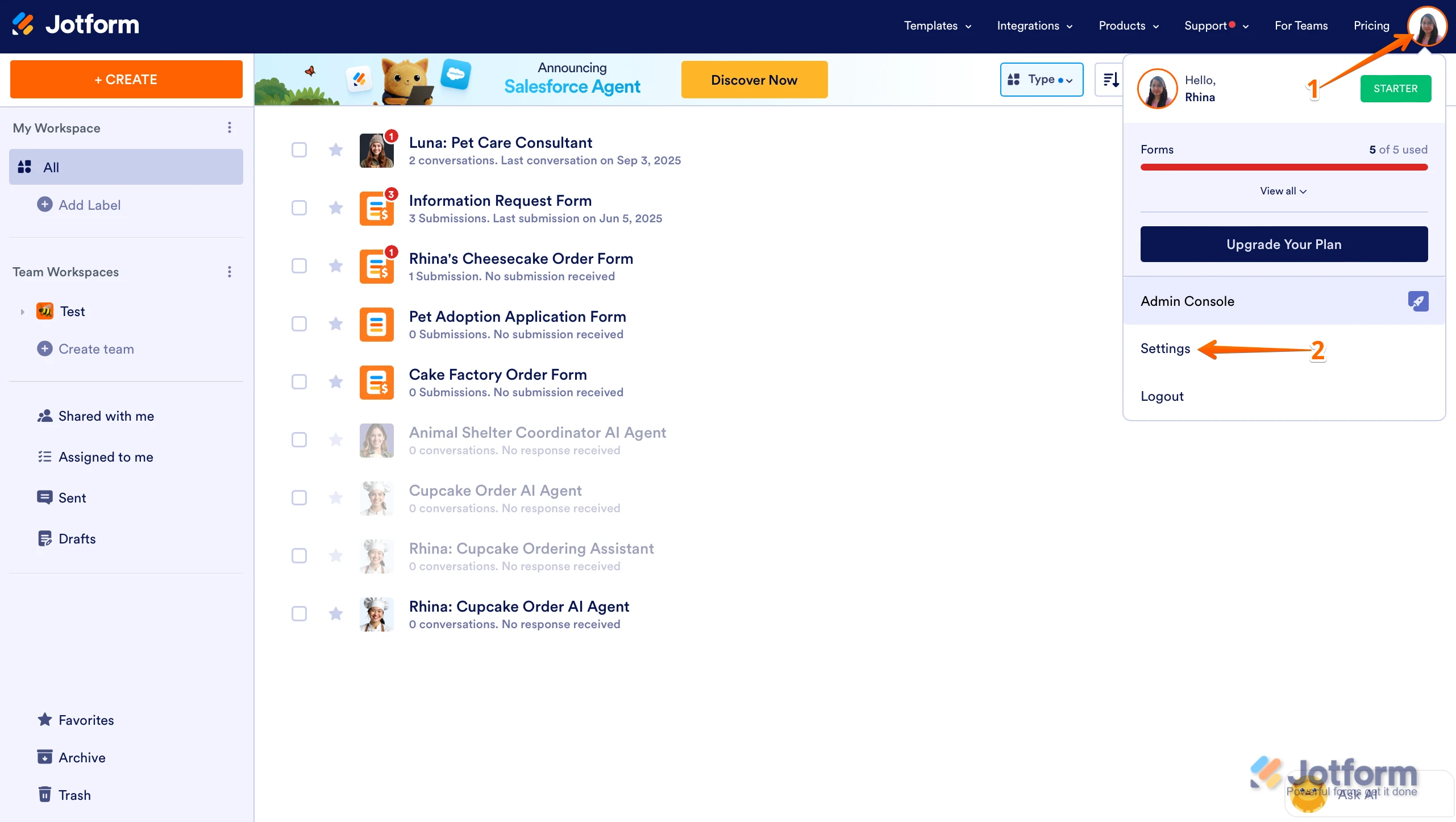Viewport: 1456px width, 822px height.
Task: Click the sort order icon near Type filter
Action: [x=1111, y=79]
